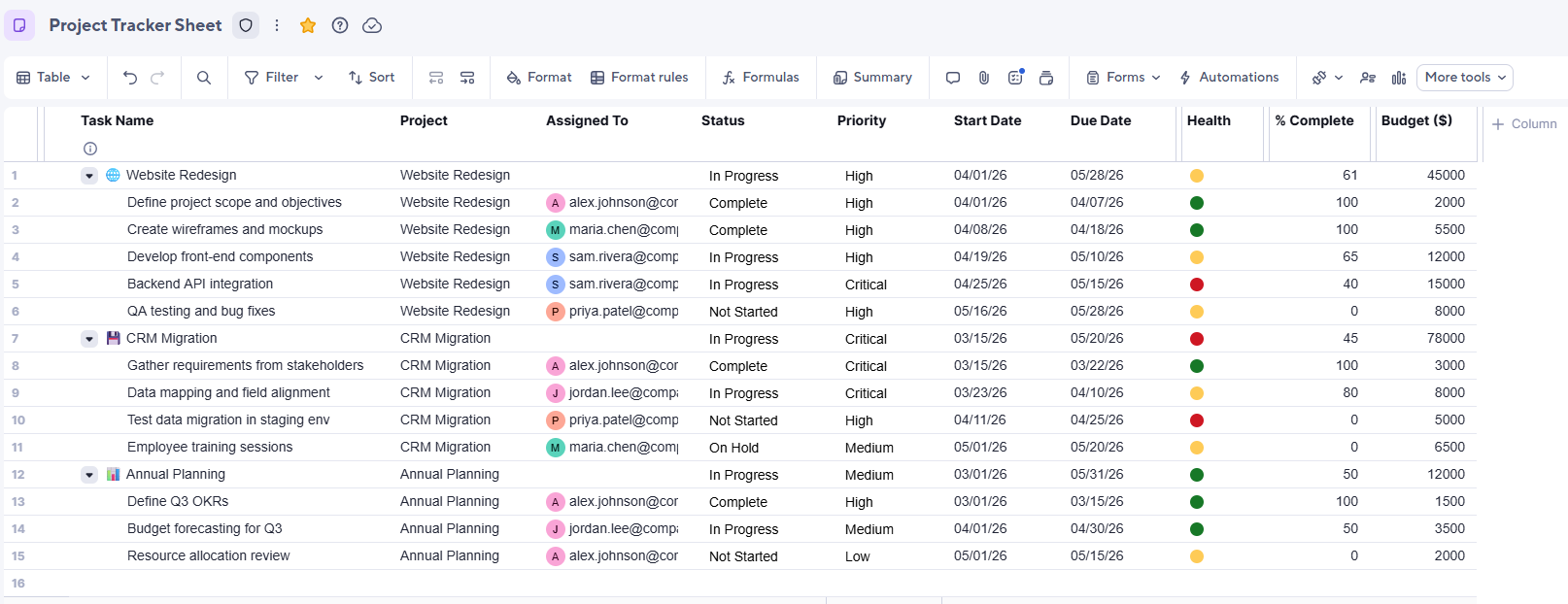Image resolution: width=1568 pixels, height=604 pixels.
Task: Click the Task Name column info icon
Action: click(x=90, y=149)
